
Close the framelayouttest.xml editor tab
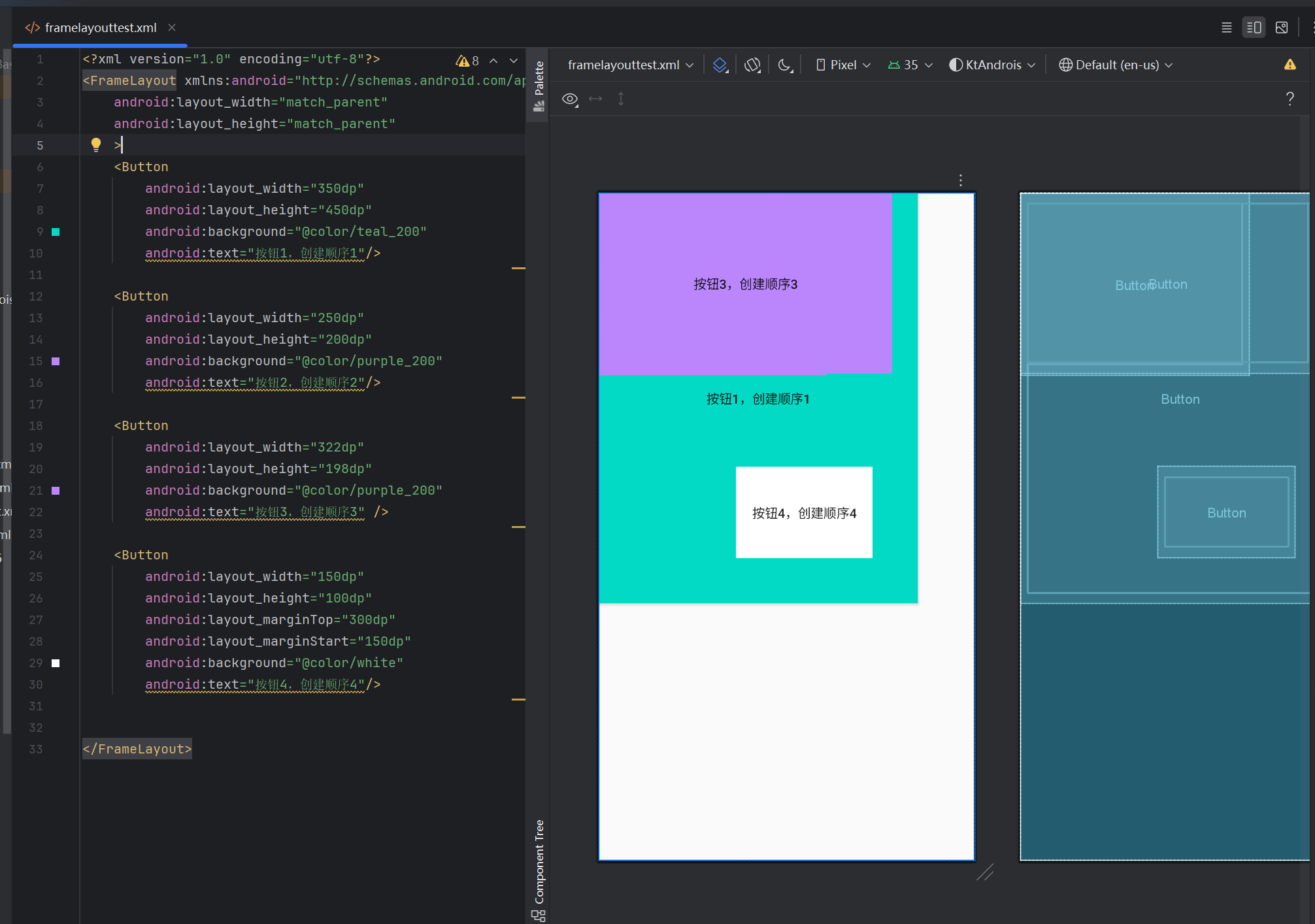tap(172, 27)
